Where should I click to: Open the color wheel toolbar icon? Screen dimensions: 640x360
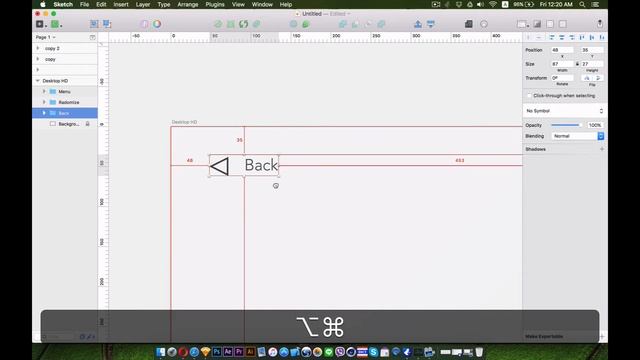pyautogui.click(x=157, y=24)
